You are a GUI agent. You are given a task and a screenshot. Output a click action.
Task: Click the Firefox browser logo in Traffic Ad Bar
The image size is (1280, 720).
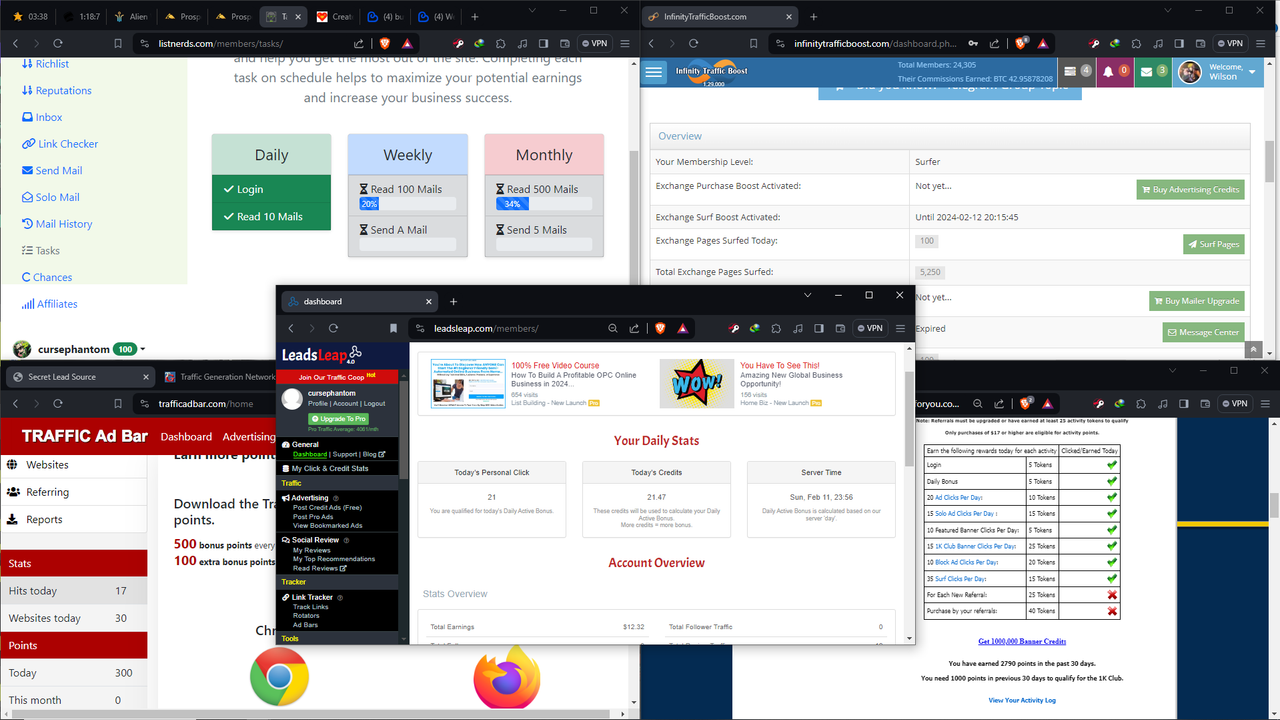click(506, 677)
